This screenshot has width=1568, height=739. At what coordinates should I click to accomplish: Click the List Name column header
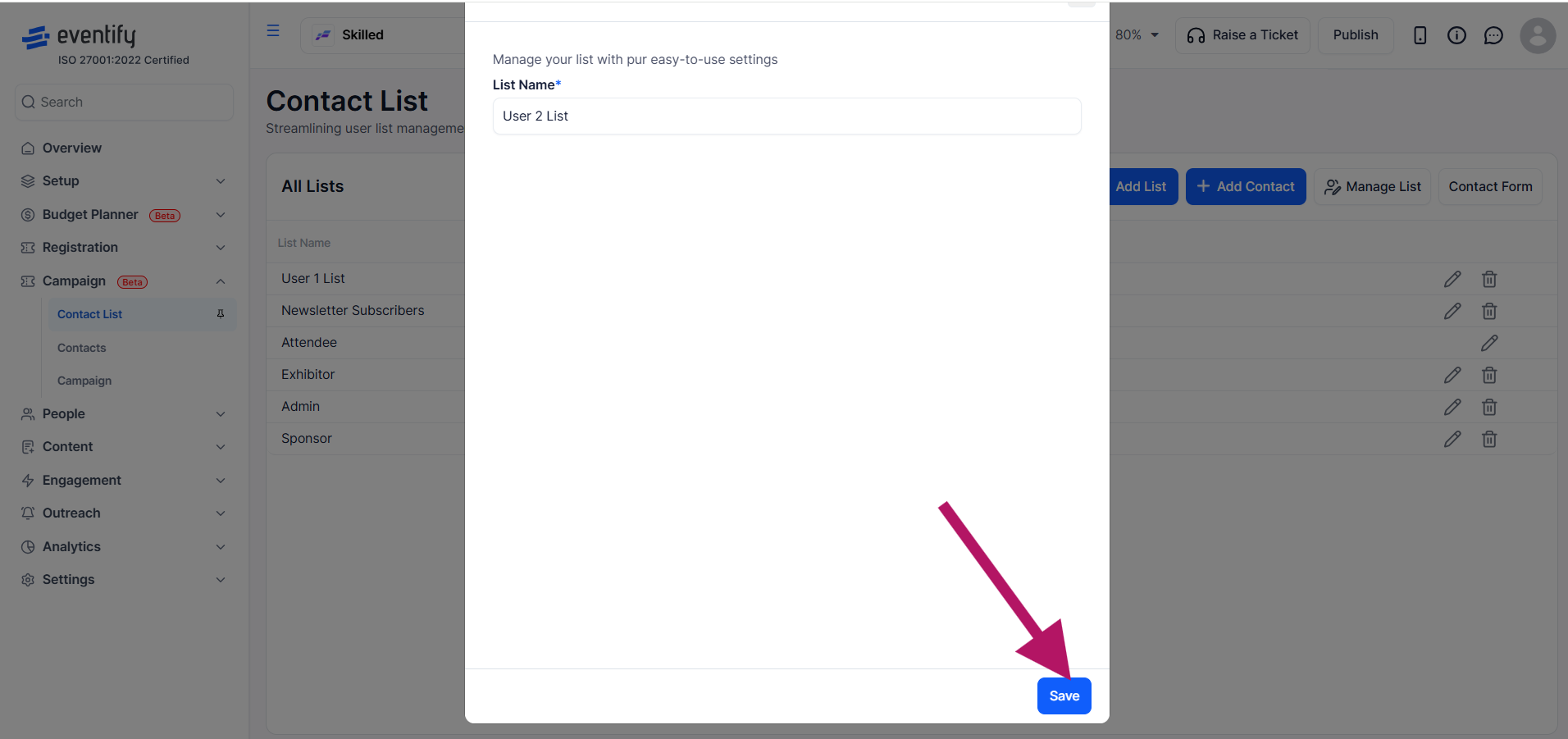point(304,244)
